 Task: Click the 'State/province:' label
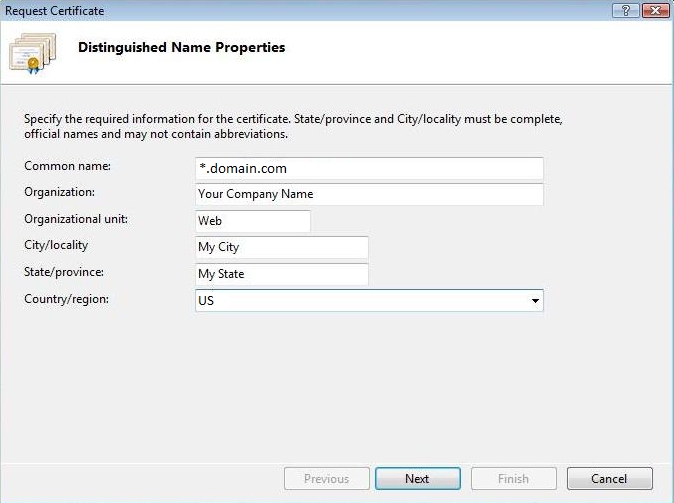[x=64, y=272]
